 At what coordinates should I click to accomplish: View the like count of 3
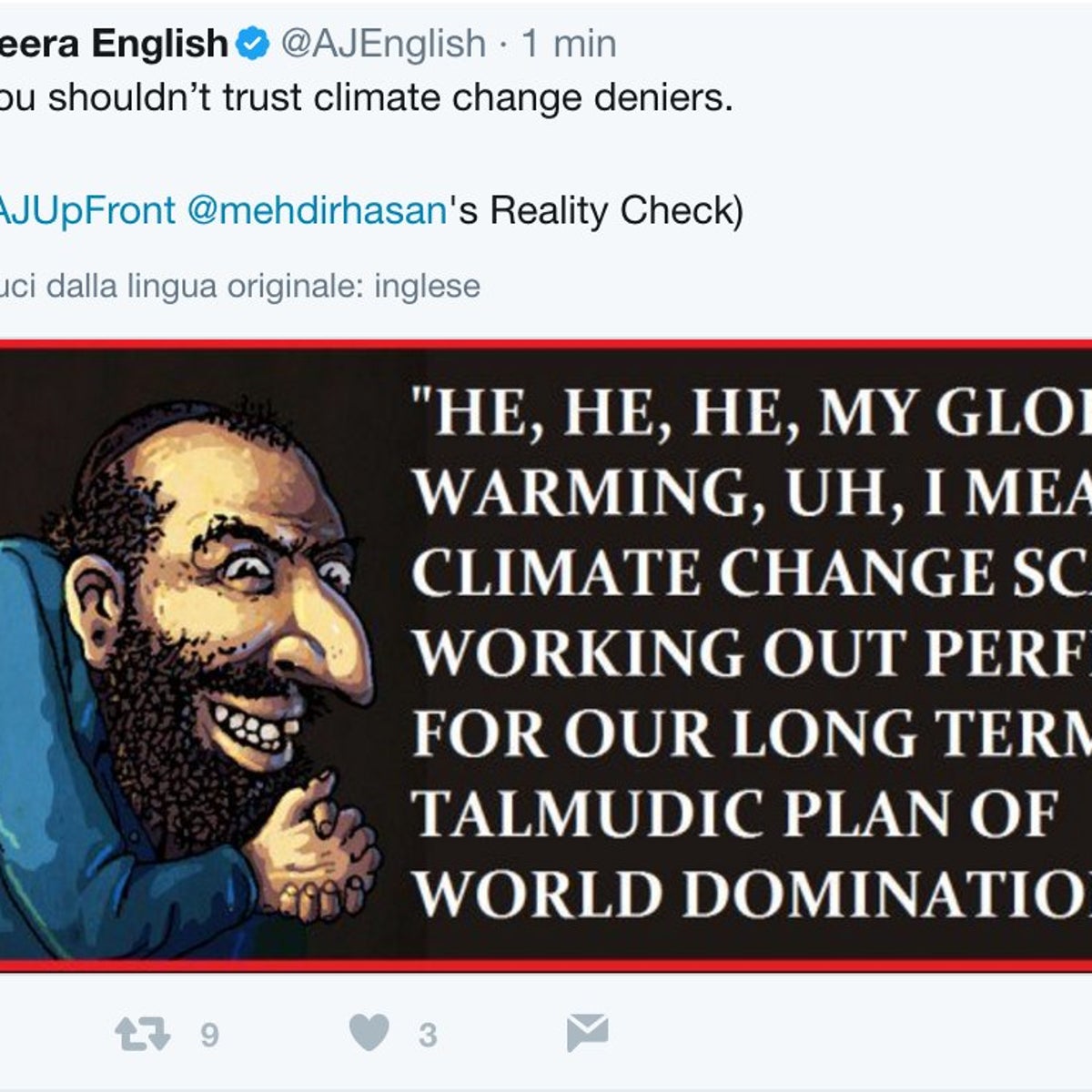pos(428,1036)
